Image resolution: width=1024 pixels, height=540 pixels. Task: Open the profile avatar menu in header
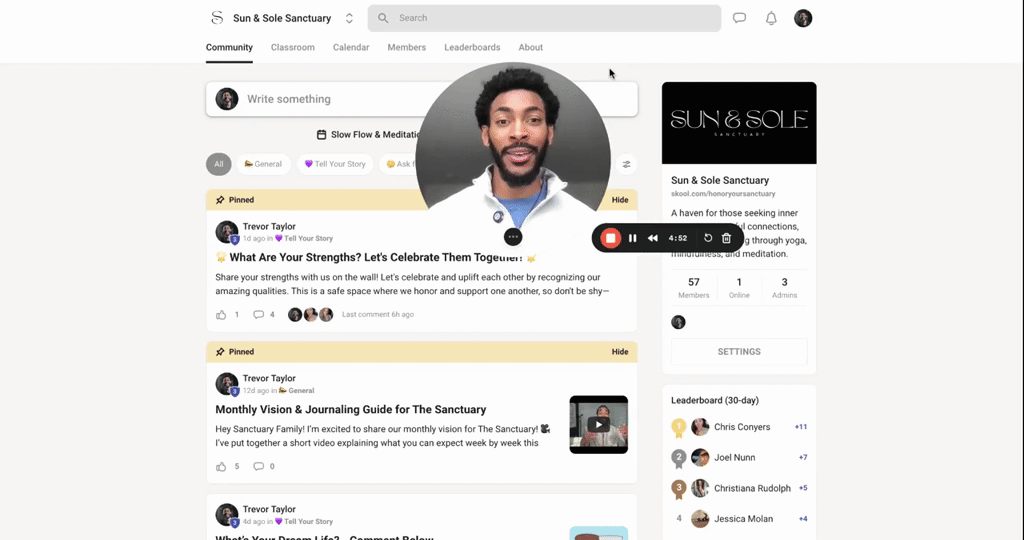(x=803, y=18)
